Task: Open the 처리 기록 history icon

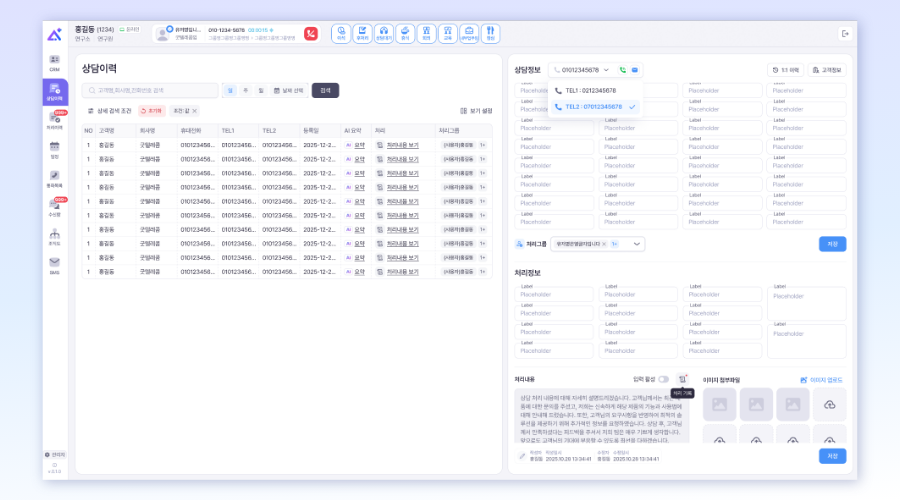Action: tap(682, 380)
